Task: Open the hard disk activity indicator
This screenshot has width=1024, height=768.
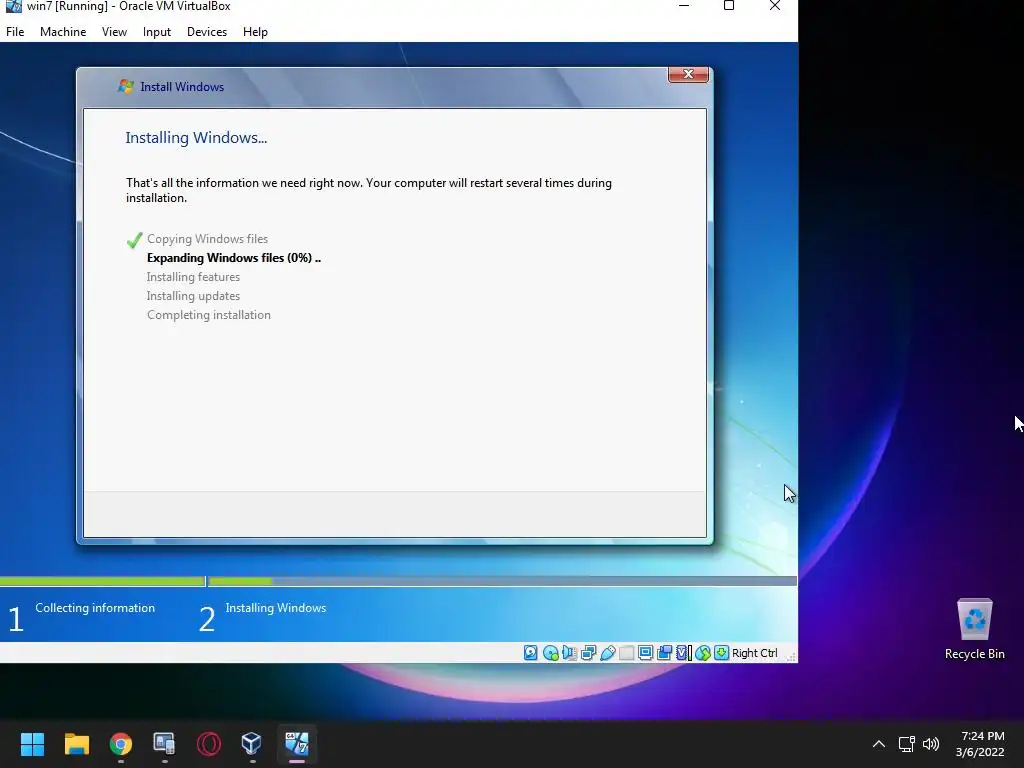Action: pos(531,652)
